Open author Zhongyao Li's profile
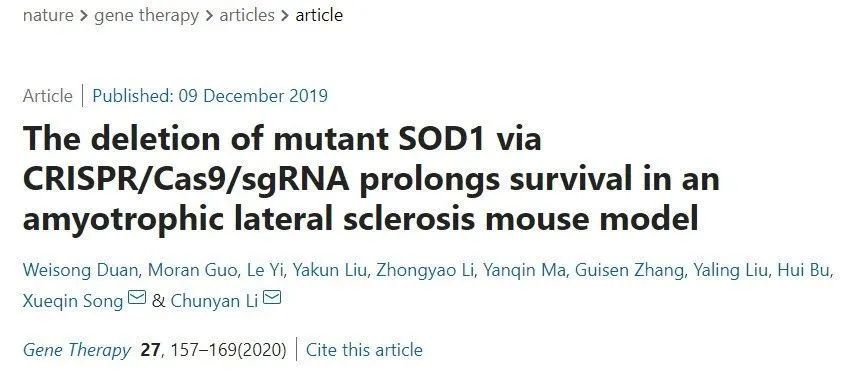The height and width of the screenshot is (373, 859). tap(425, 271)
